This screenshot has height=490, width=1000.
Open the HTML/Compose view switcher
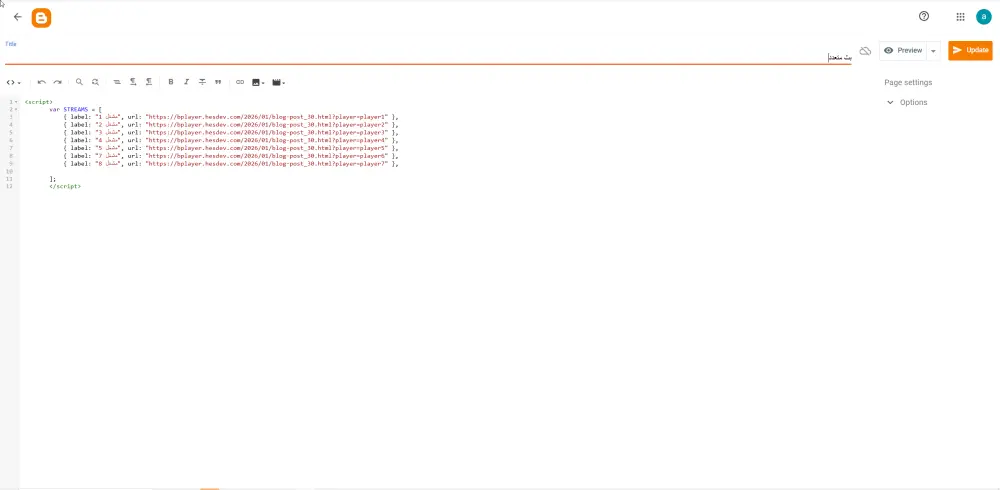[x=13, y=82]
